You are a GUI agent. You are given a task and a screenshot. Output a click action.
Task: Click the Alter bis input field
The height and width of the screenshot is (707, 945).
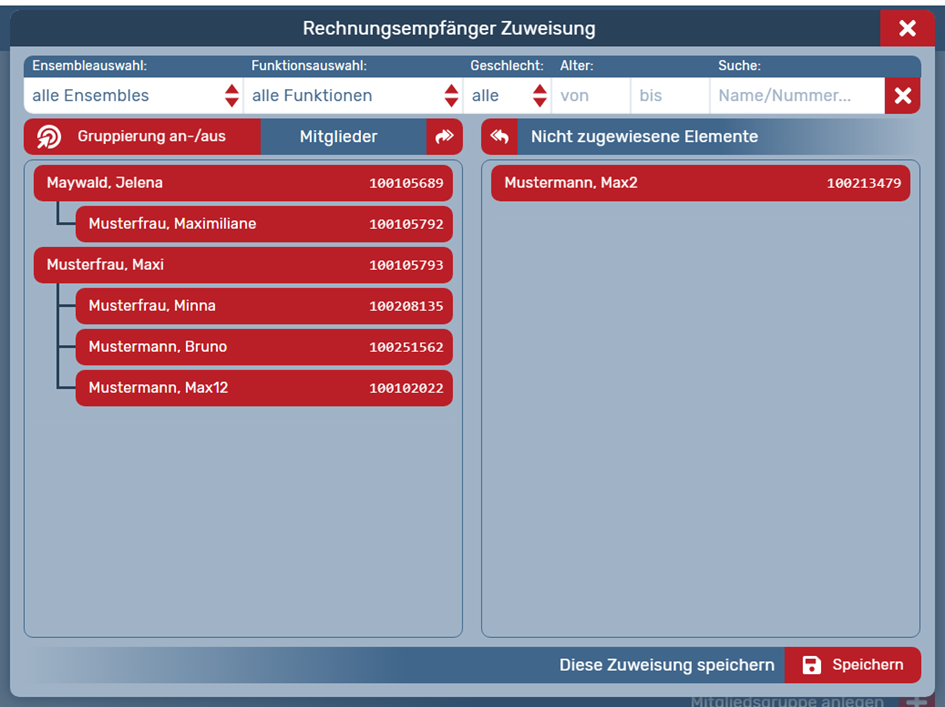coord(669,96)
